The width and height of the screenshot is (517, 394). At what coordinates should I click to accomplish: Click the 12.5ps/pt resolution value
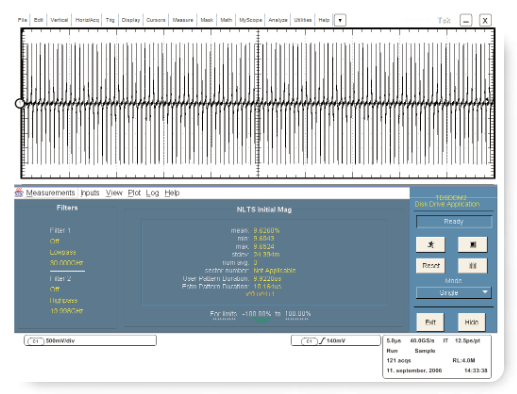click(x=467, y=341)
